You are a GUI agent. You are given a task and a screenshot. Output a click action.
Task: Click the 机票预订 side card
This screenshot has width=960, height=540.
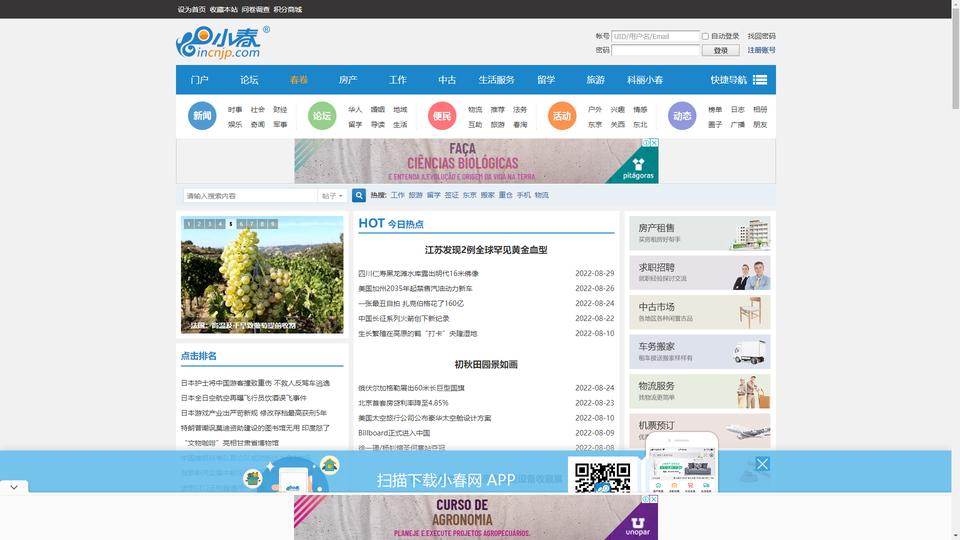coord(700,431)
